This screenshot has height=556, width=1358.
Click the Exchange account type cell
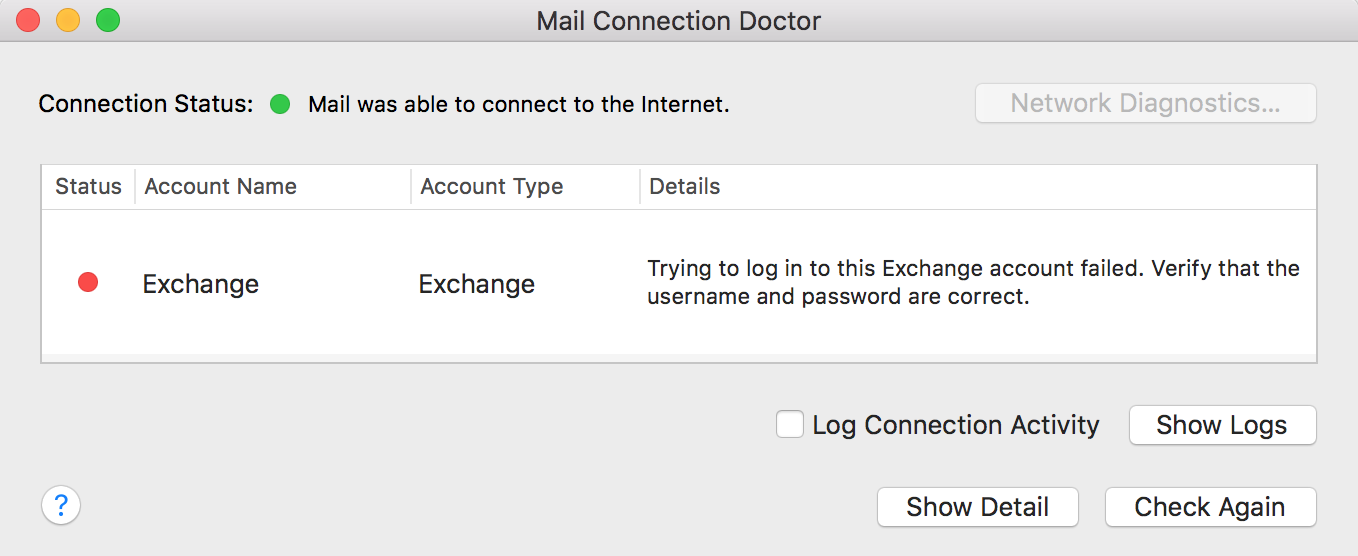tap(477, 284)
